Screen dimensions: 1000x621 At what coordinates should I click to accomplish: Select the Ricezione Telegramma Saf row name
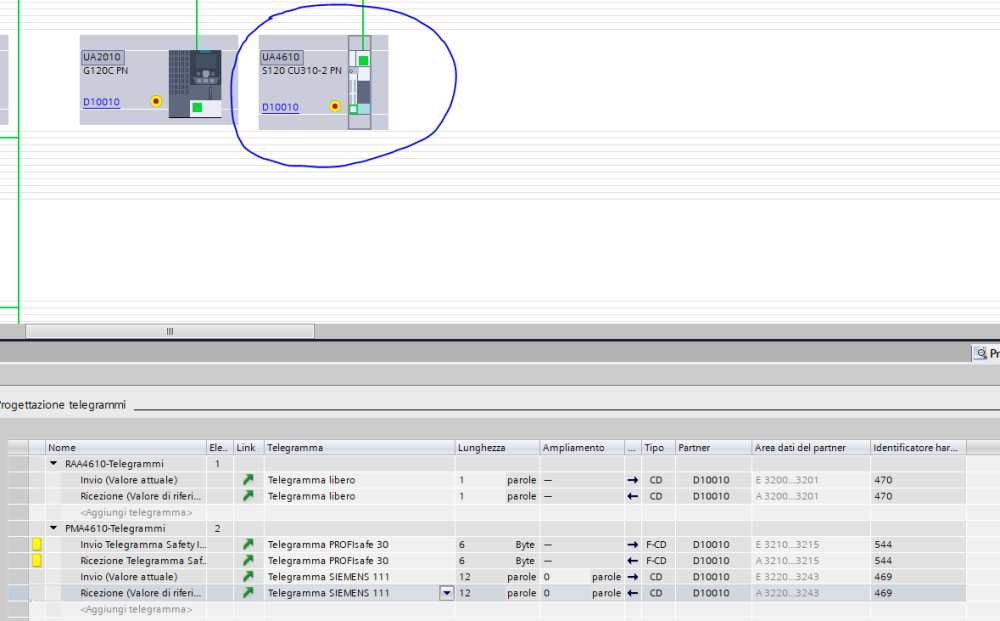pyautogui.click(x=143, y=560)
